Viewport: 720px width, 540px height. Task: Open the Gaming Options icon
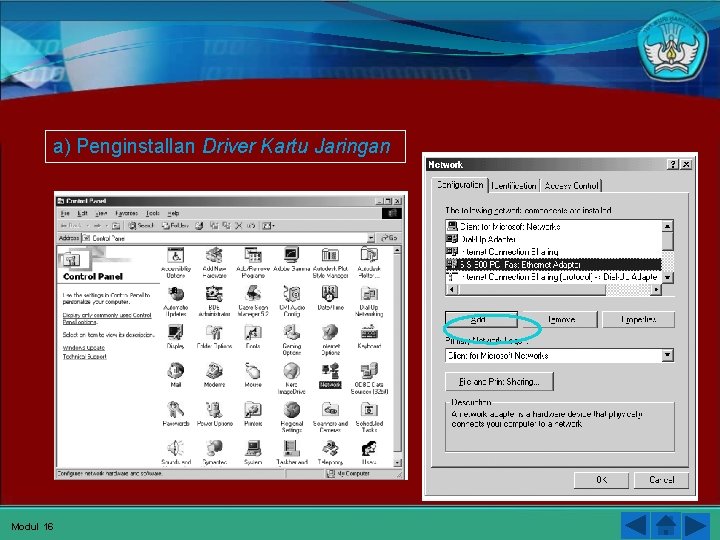coord(292,340)
